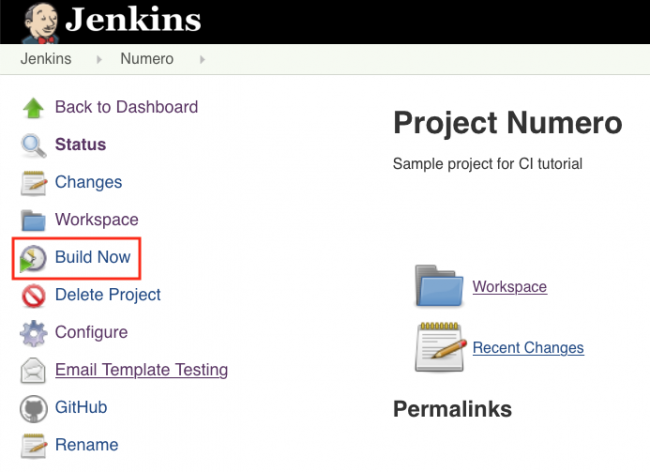Screen dimensions: 650x472
Task: Go to Jenkins breadcrumb item
Action: pos(45,59)
